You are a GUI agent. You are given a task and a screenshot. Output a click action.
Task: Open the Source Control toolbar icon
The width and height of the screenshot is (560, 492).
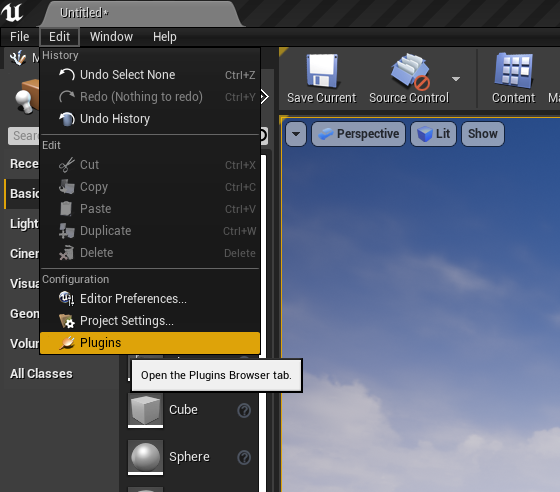tap(410, 71)
